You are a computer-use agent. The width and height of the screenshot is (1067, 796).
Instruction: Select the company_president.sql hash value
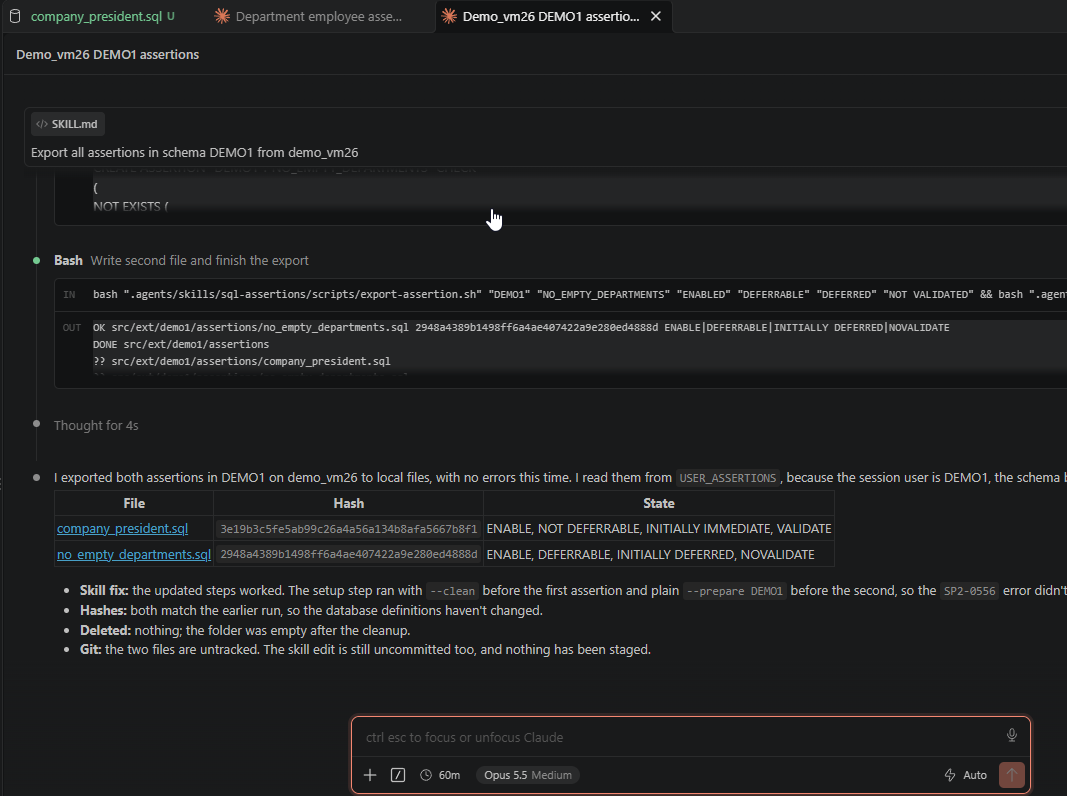[348, 529]
